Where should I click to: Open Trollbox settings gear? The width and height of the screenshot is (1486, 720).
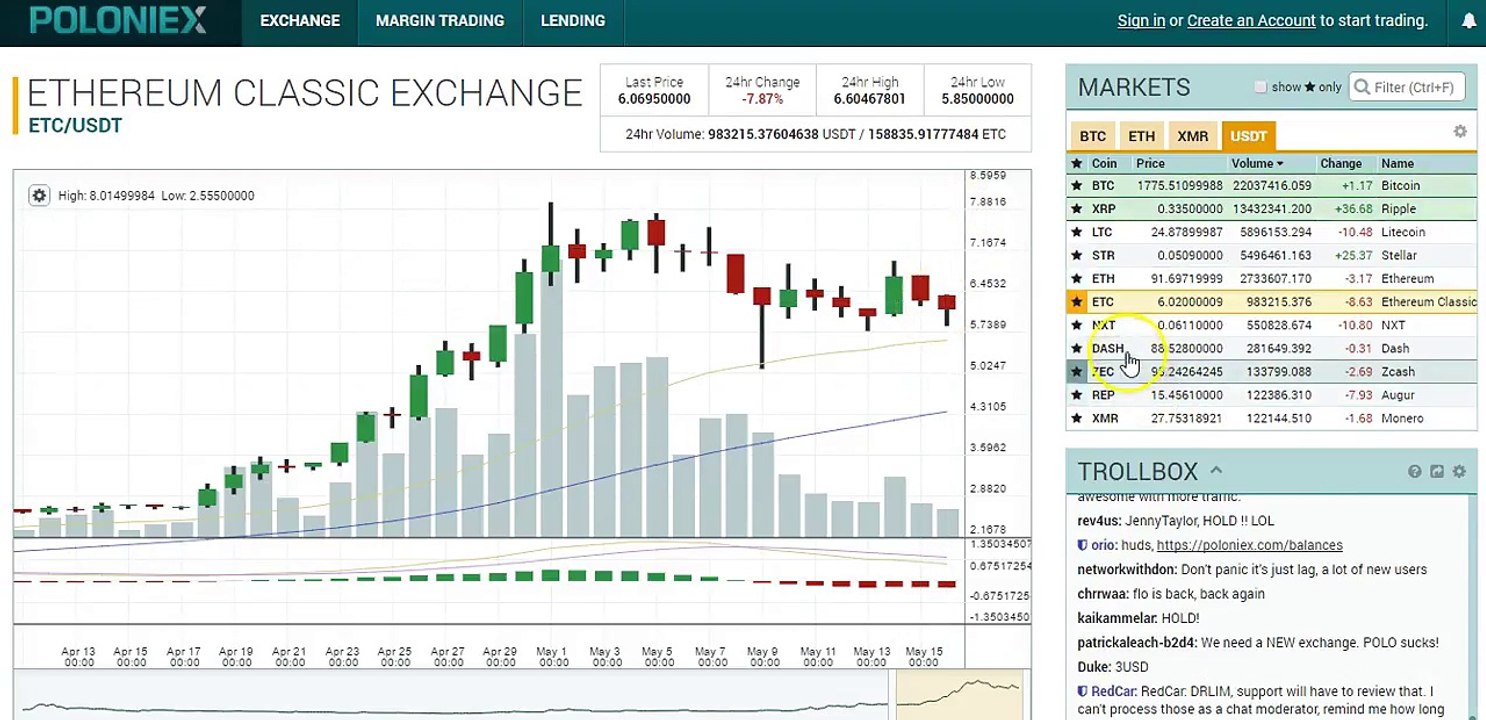click(1459, 472)
